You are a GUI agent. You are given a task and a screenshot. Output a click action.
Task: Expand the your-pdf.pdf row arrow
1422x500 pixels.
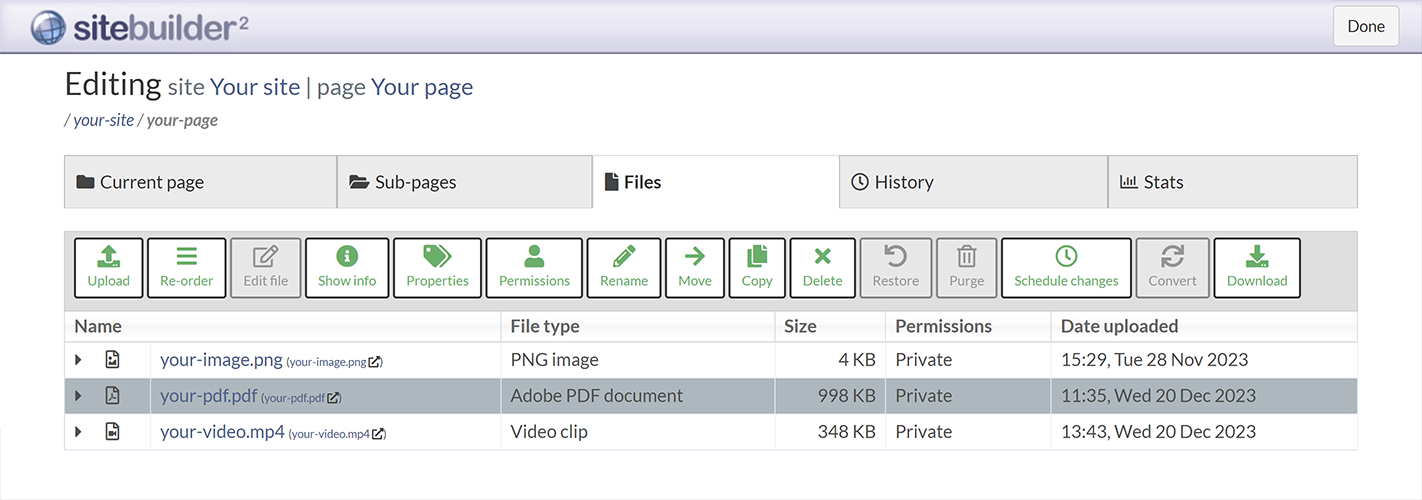(79, 396)
